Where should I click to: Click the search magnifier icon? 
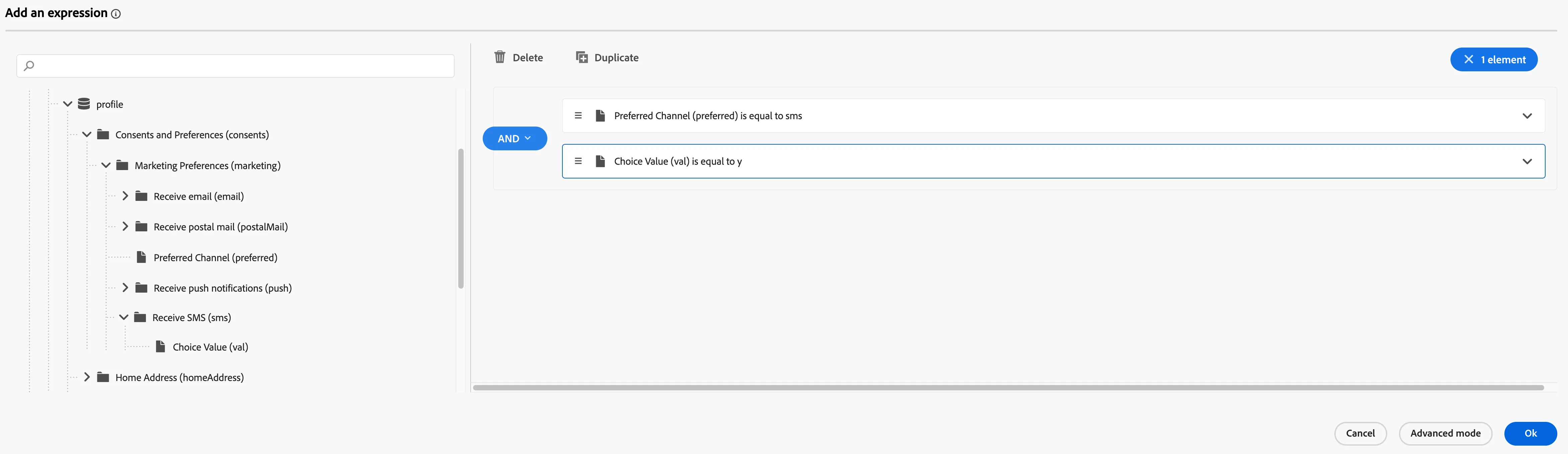[28, 66]
